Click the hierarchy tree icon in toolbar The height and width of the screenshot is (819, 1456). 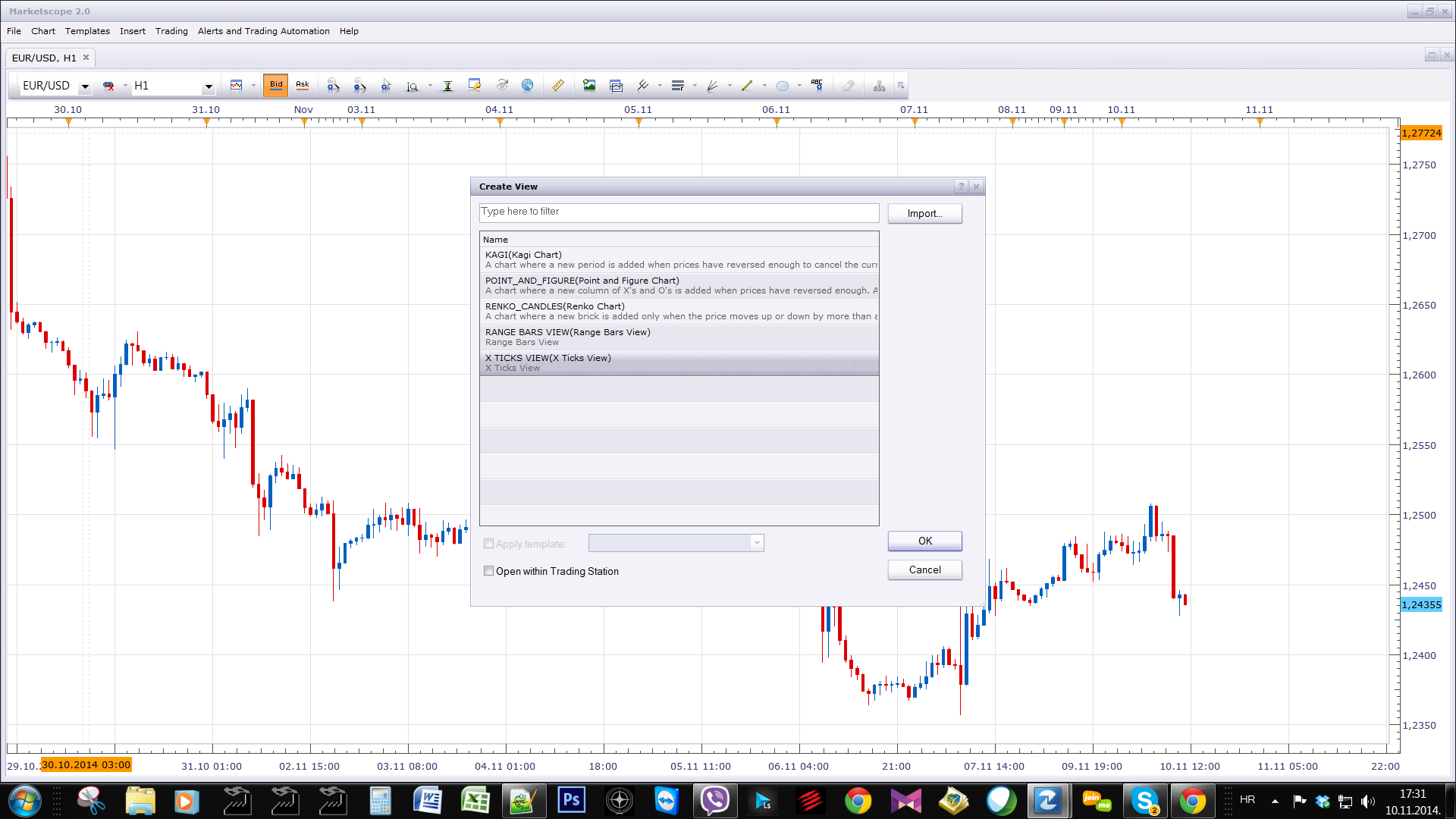pos(879,86)
